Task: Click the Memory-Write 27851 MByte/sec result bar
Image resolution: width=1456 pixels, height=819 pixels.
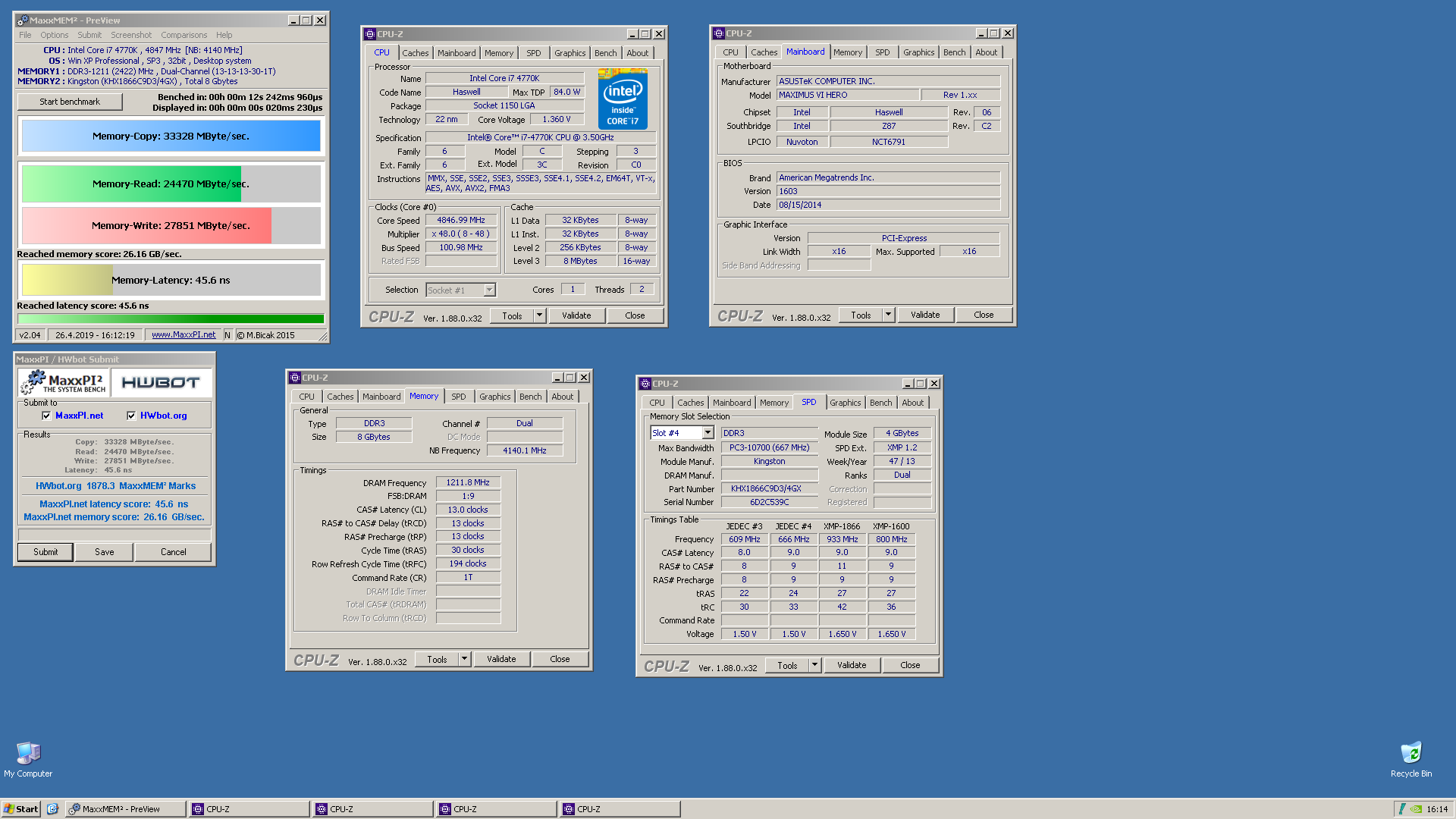Action: pos(171,225)
